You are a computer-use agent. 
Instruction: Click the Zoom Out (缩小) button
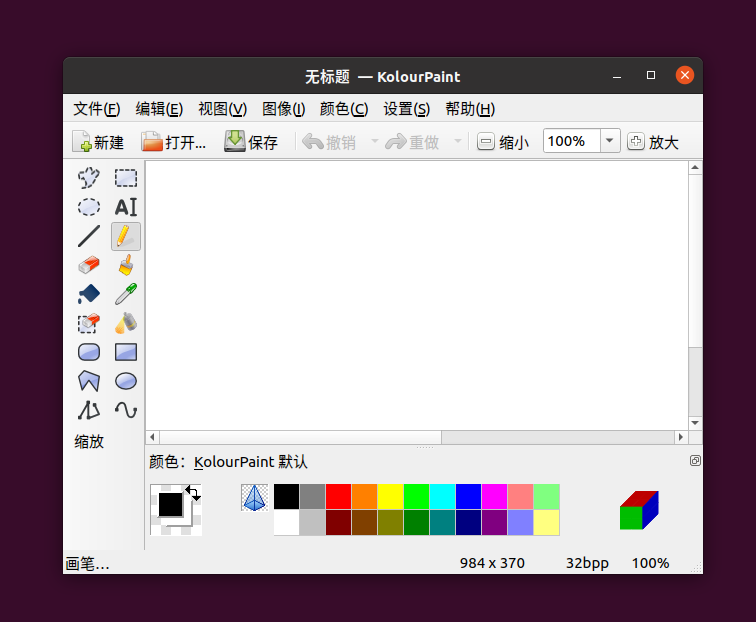(503, 142)
